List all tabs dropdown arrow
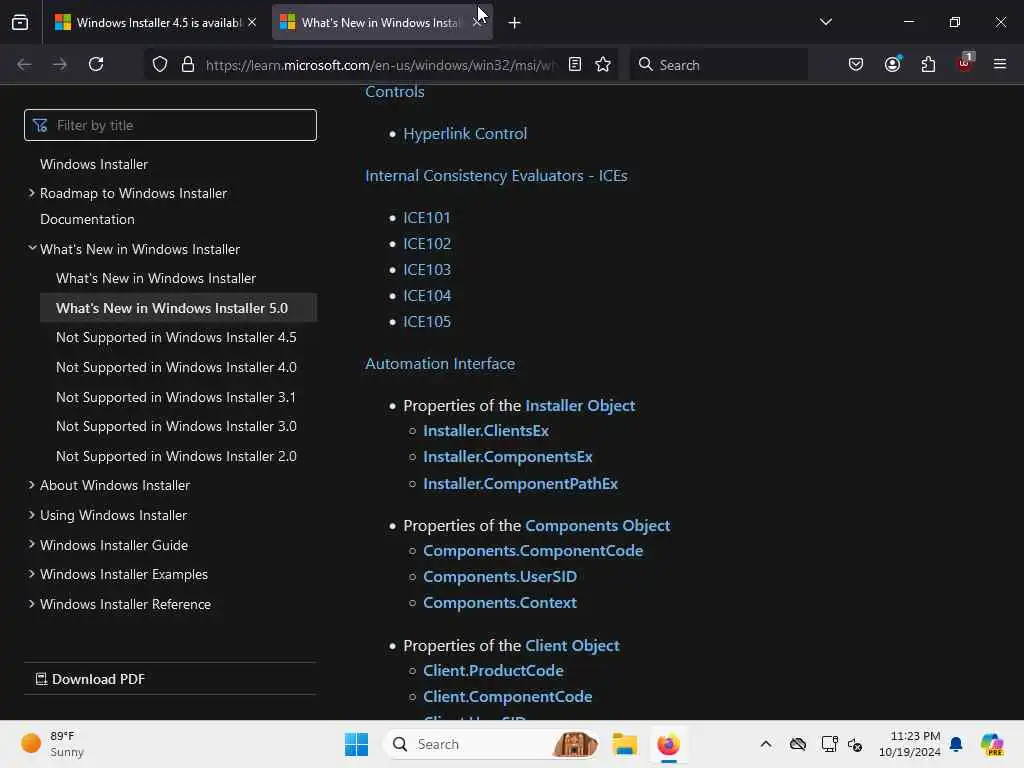 pyautogui.click(x=825, y=22)
